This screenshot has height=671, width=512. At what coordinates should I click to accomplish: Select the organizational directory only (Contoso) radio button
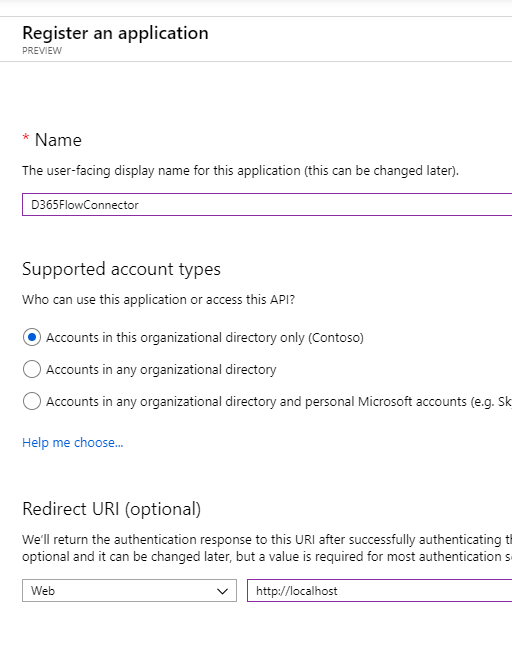click(x=32, y=337)
